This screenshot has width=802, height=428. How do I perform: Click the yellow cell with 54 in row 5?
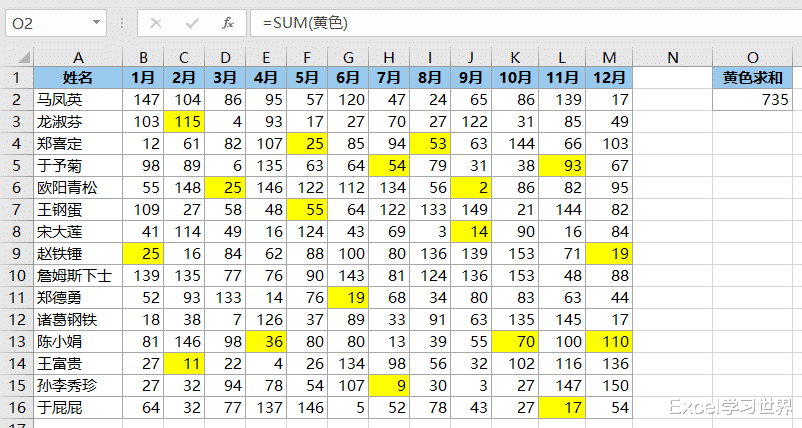pyautogui.click(x=389, y=166)
